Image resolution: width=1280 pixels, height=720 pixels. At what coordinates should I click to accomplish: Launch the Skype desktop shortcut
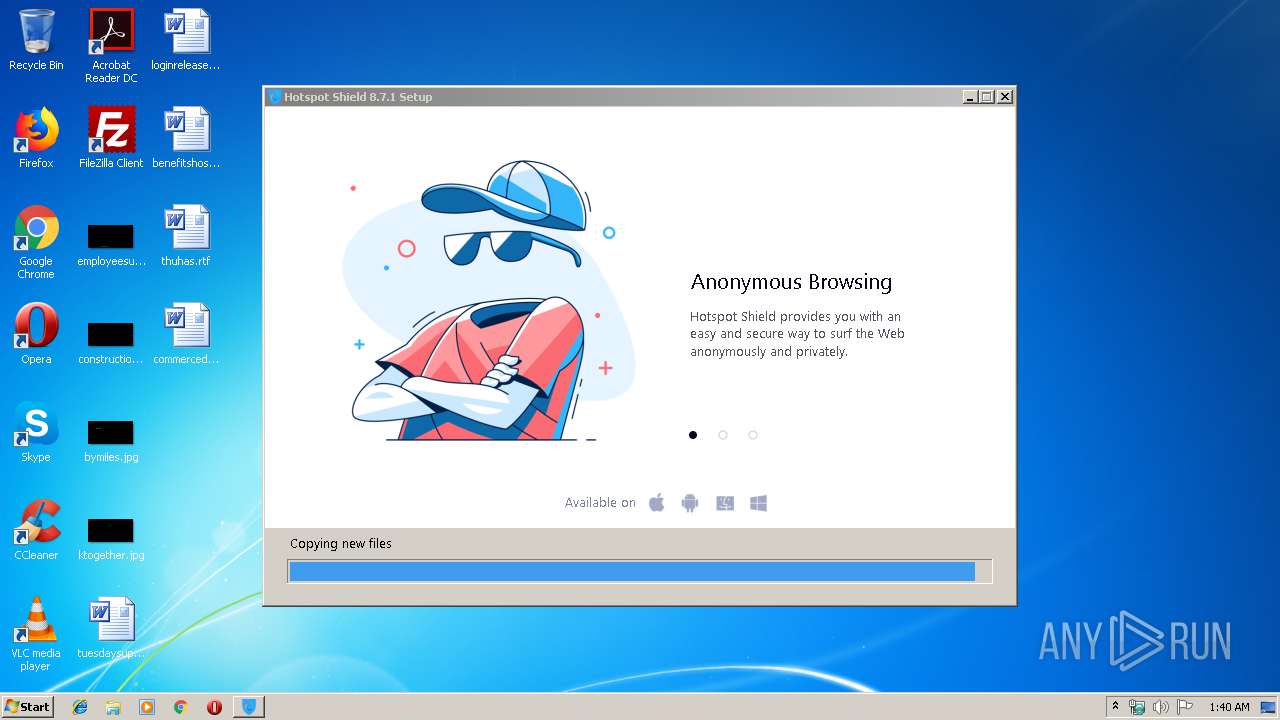pyautogui.click(x=36, y=431)
